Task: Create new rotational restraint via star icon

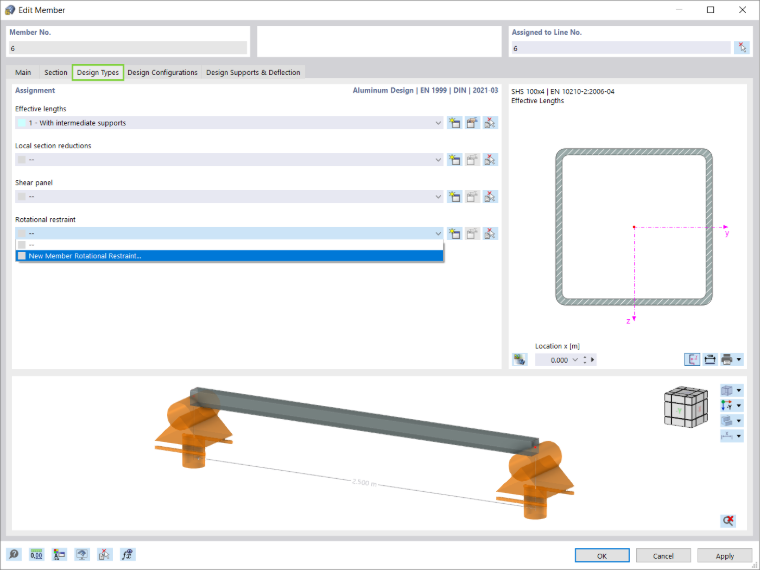Action: [454, 234]
